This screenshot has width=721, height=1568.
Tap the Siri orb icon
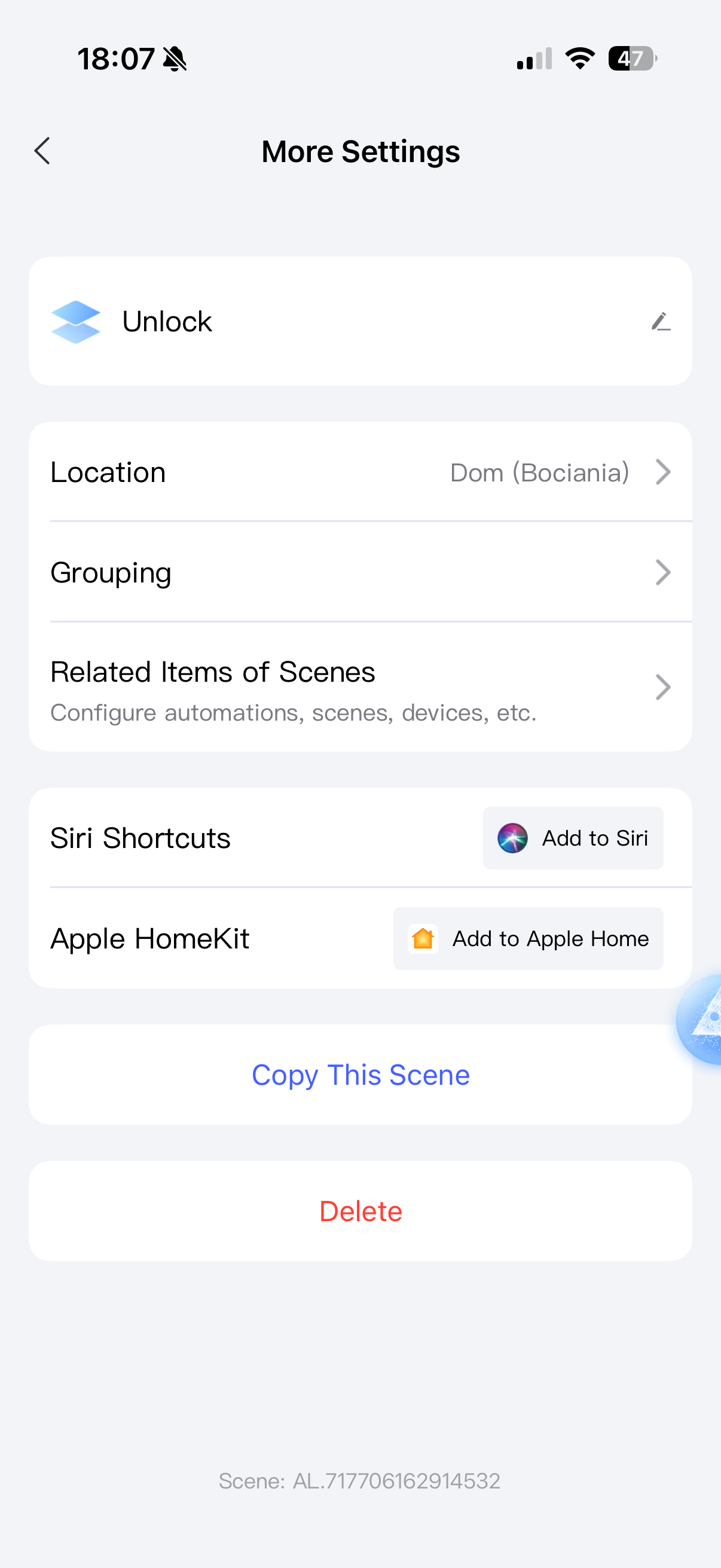pos(512,838)
